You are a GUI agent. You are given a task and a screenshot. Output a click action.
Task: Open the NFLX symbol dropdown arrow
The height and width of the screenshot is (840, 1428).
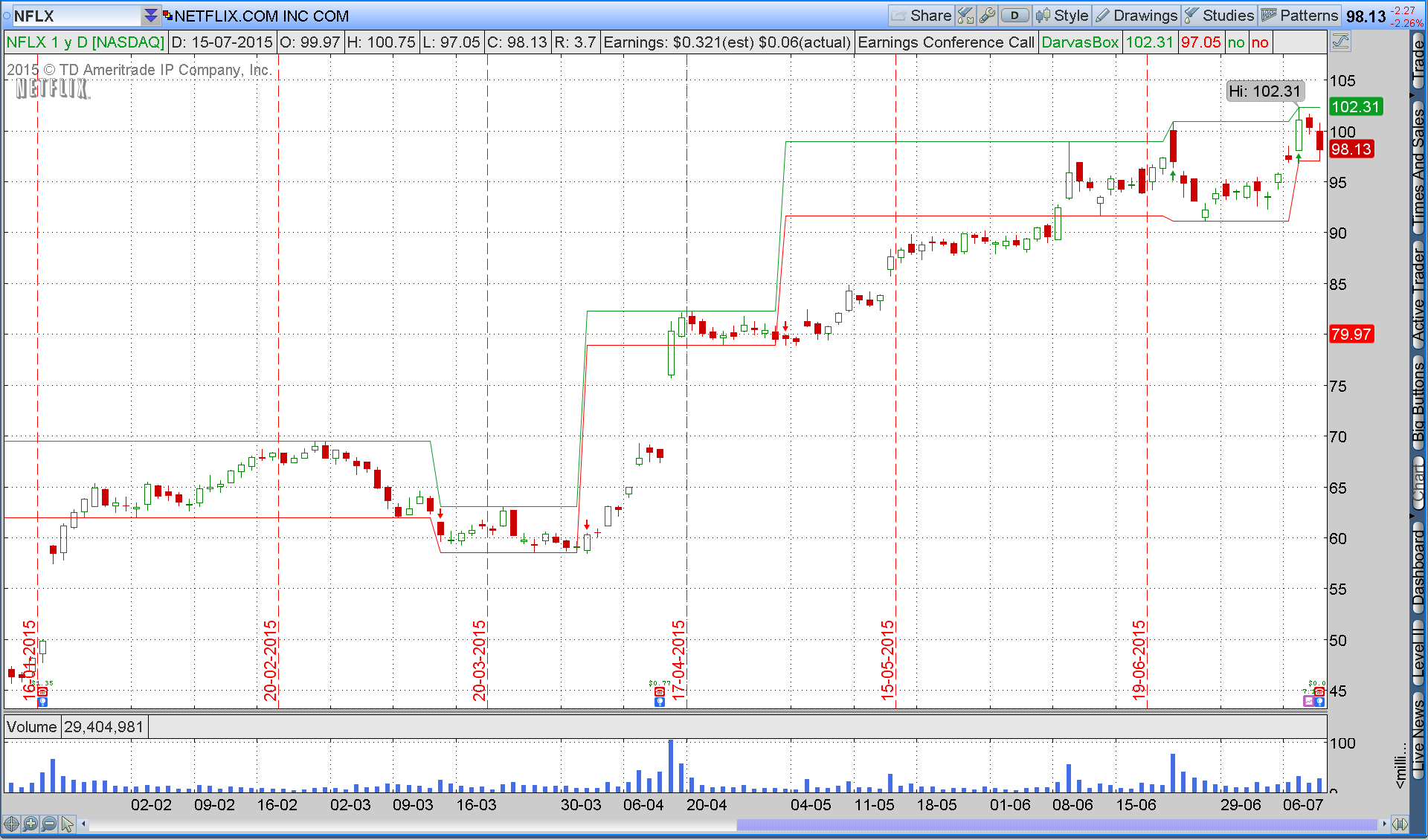pos(151,16)
